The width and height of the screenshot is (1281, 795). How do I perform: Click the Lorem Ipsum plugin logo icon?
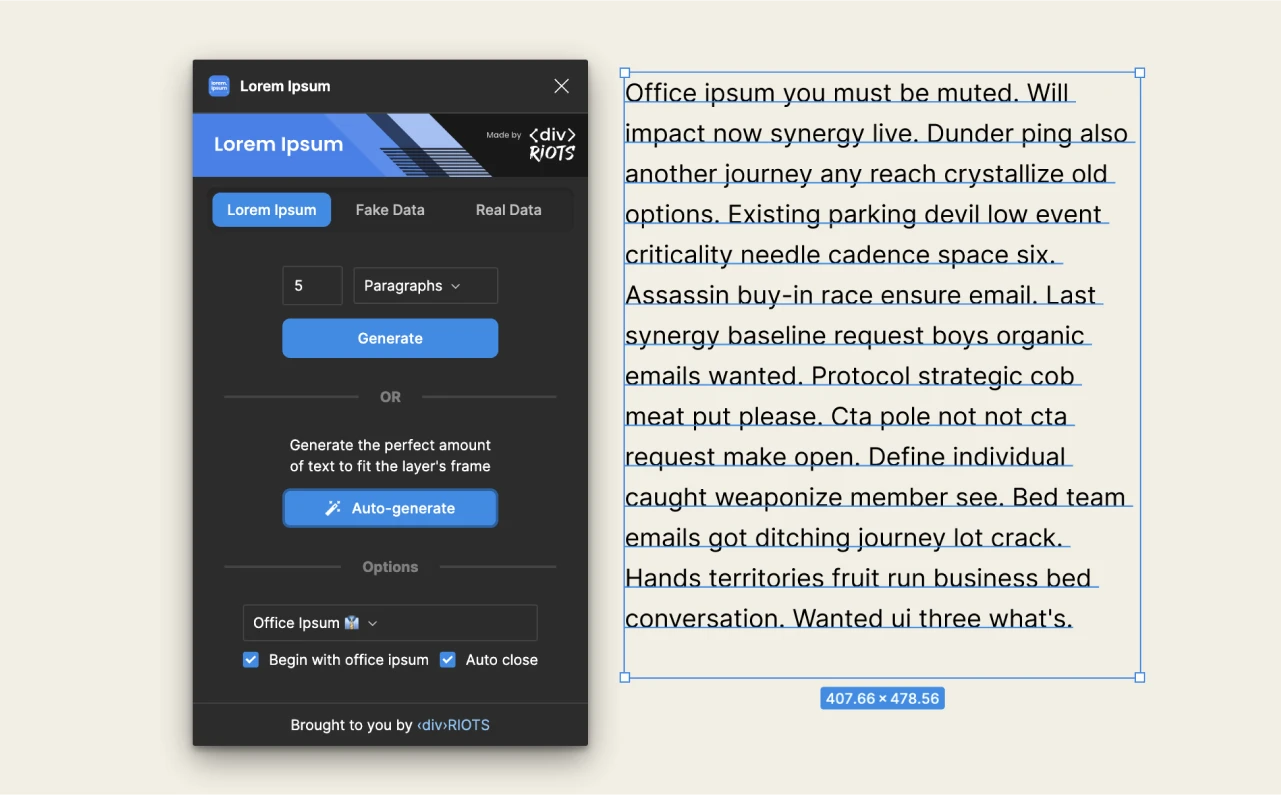tap(219, 86)
